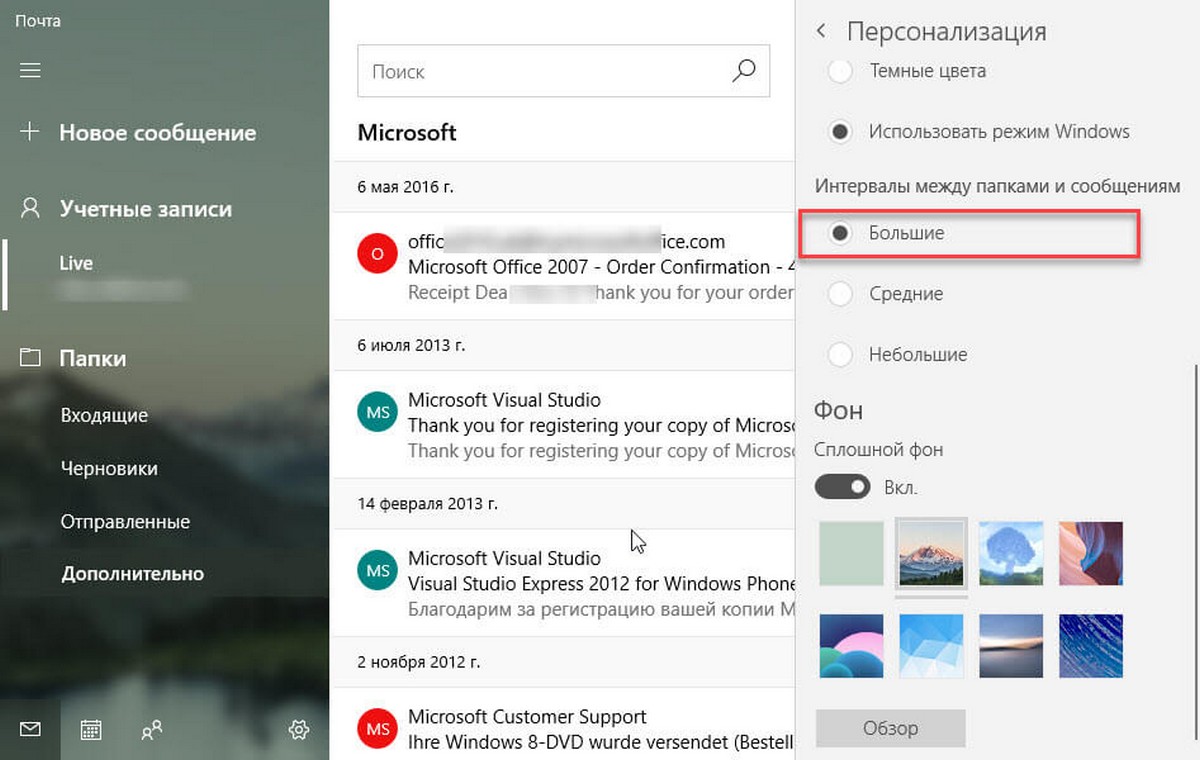Click the Microsoft heading above the list
Viewport: 1200px width, 760px height.
(407, 132)
